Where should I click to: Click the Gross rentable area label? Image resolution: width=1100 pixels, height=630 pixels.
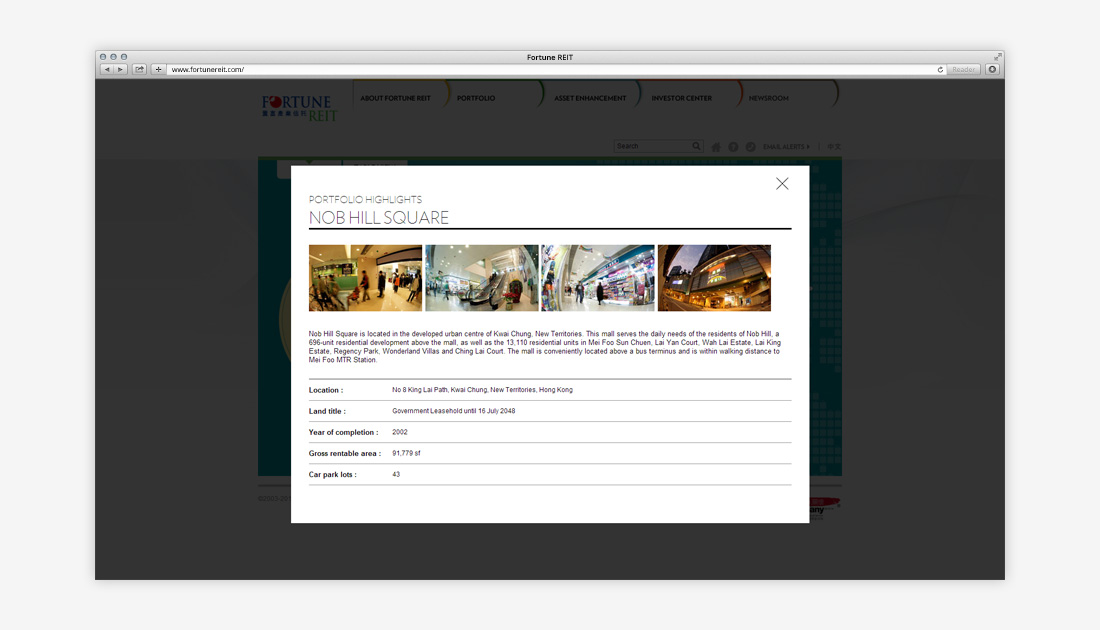[344, 453]
